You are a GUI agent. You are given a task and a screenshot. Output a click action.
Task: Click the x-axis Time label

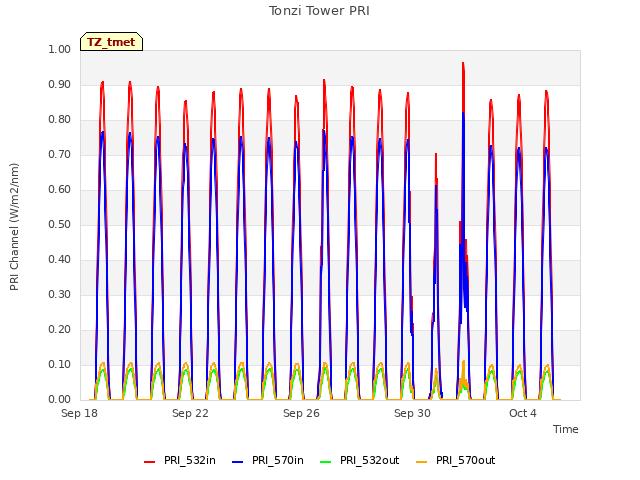566,429
